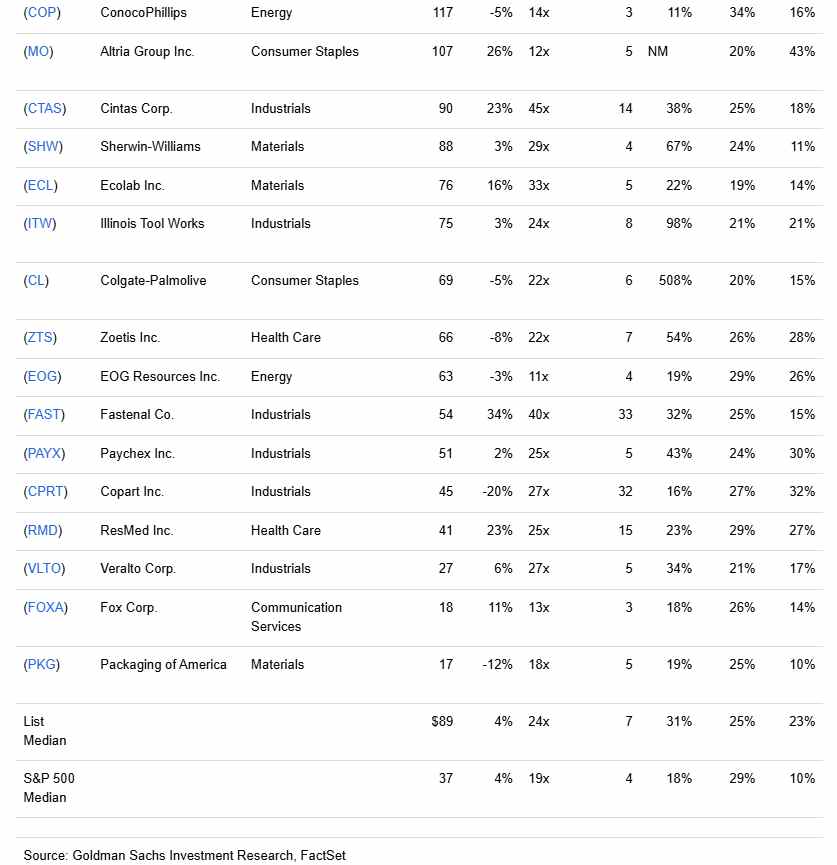
Task: Open the MO ticker link
Action: [x=38, y=51]
